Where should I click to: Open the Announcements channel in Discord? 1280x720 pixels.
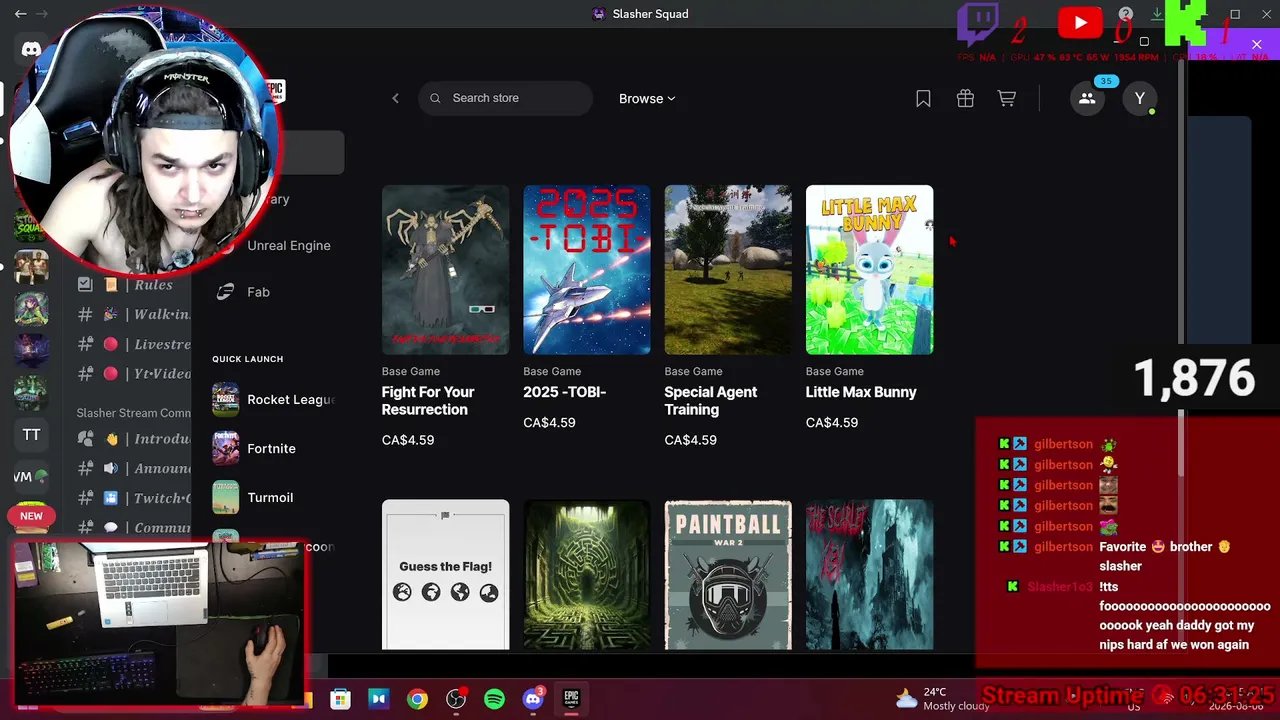pos(134,468)
